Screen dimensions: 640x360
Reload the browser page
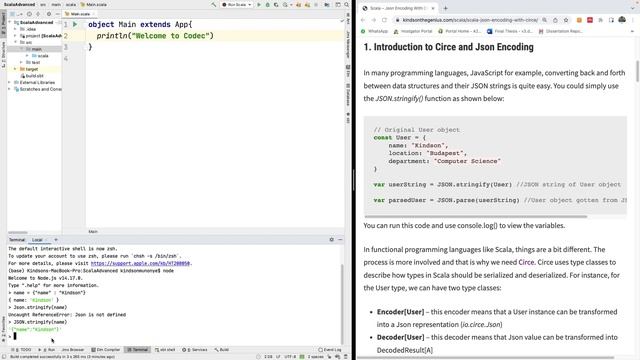click(384, 20)
